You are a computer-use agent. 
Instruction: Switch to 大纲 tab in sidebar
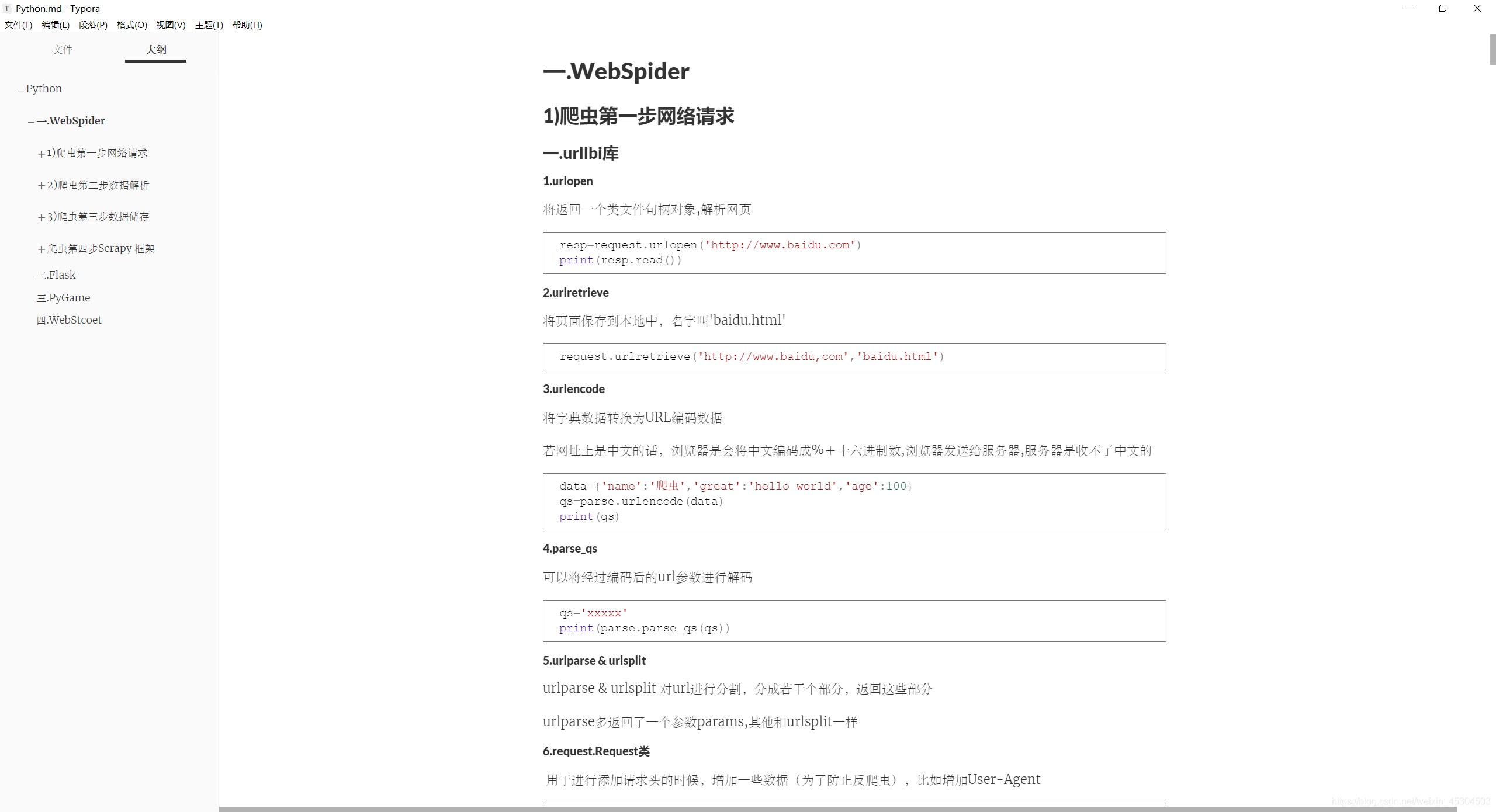pyautogui.click(x=155, y=49)
